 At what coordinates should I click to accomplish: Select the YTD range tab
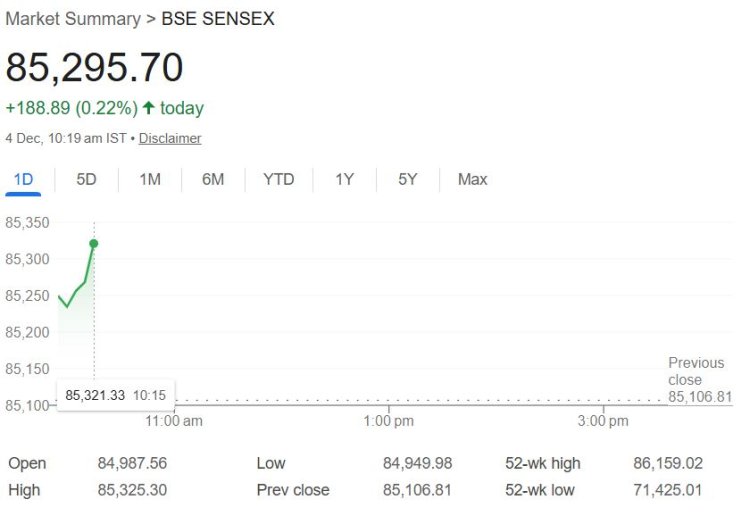[278, 179]
